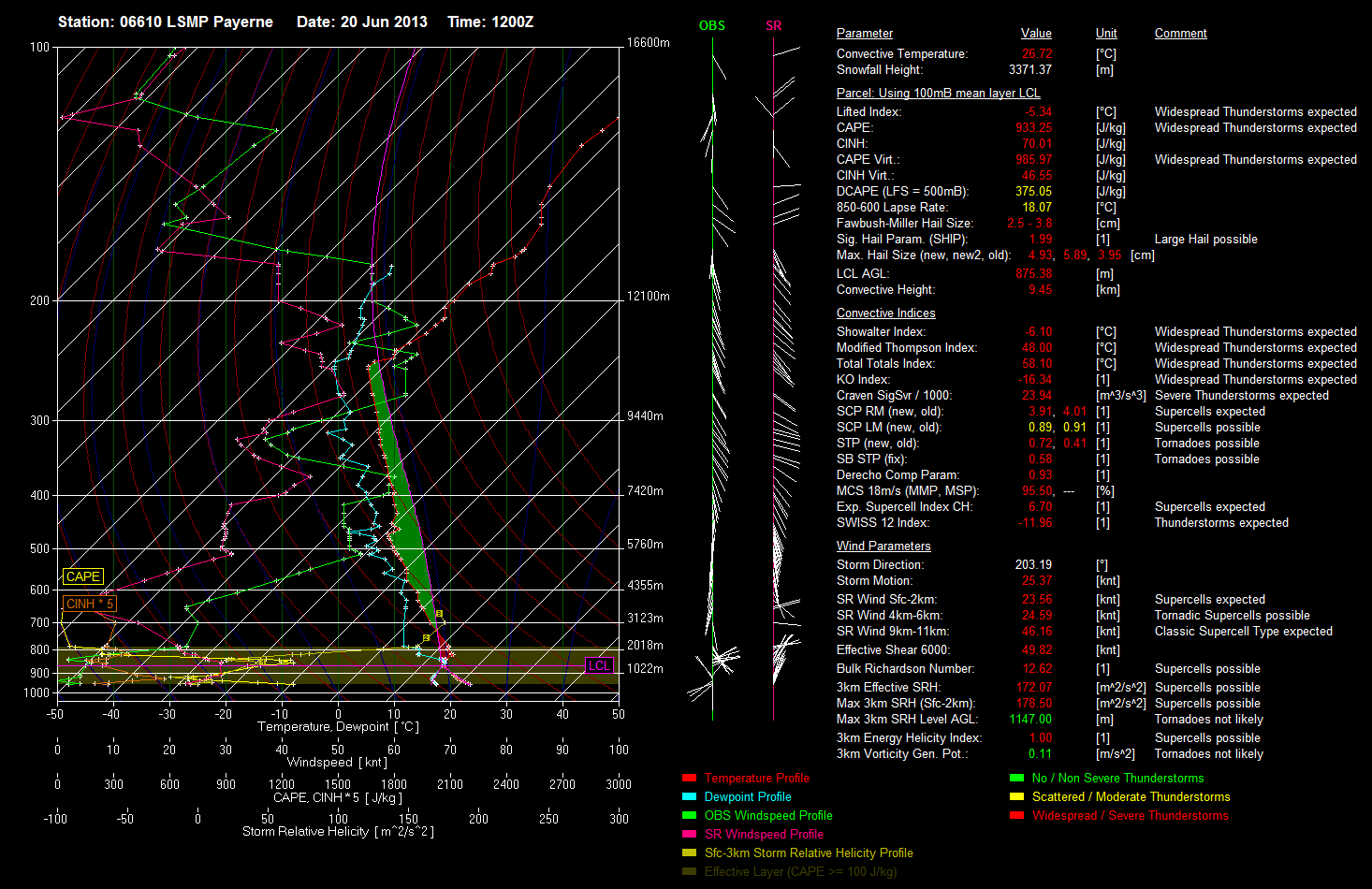Click the cyan Dewpoint Profile legend swatch

[690, 797]
